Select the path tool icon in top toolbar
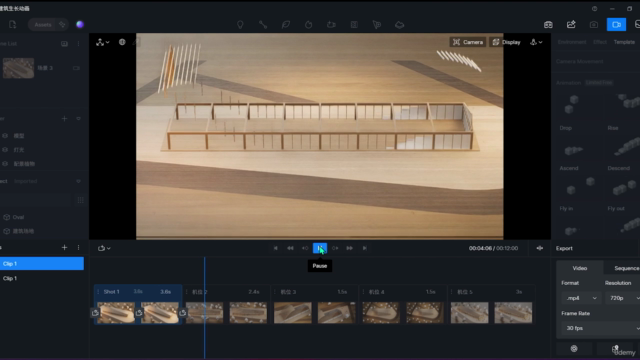The image size is (640, 360). (263, 24)
